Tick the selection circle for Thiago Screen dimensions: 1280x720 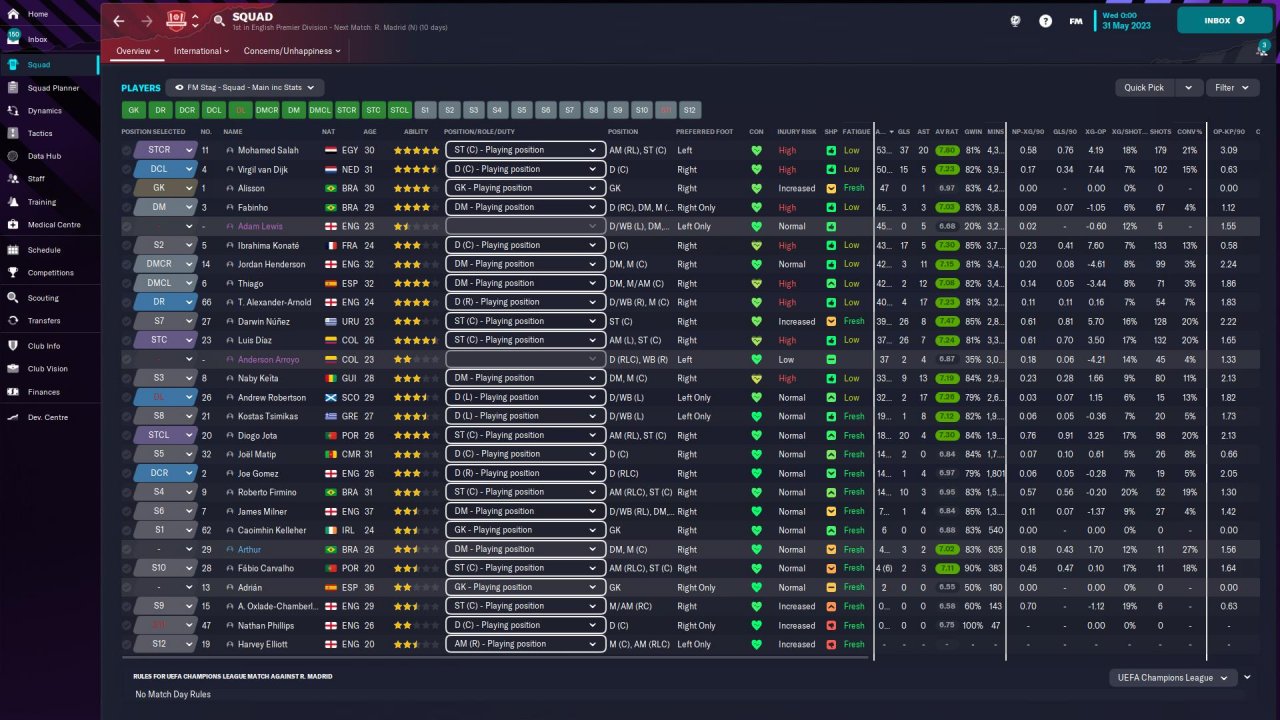126,283
